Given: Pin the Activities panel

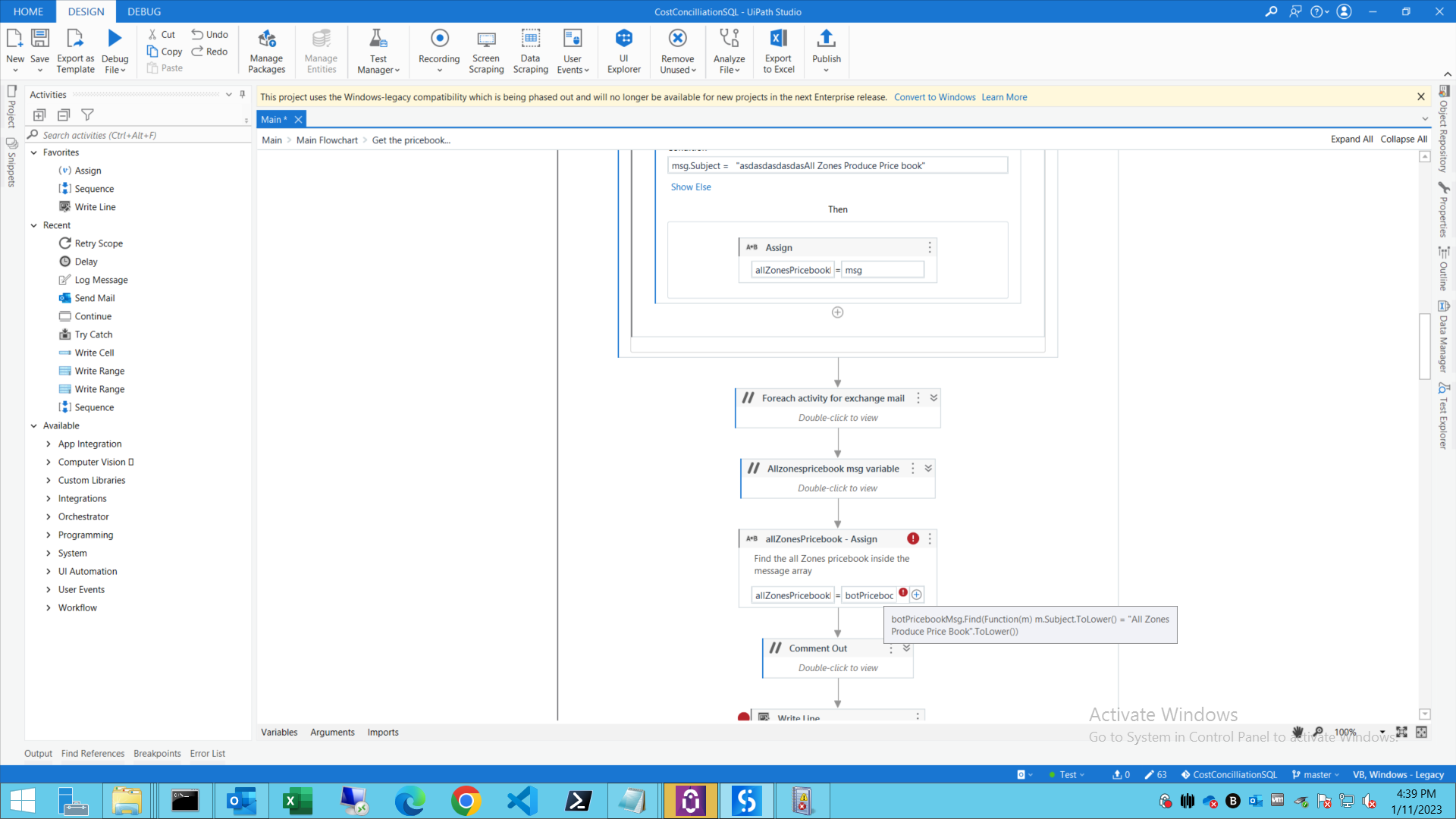Looking at the screenshot, I should pos(243,94).
